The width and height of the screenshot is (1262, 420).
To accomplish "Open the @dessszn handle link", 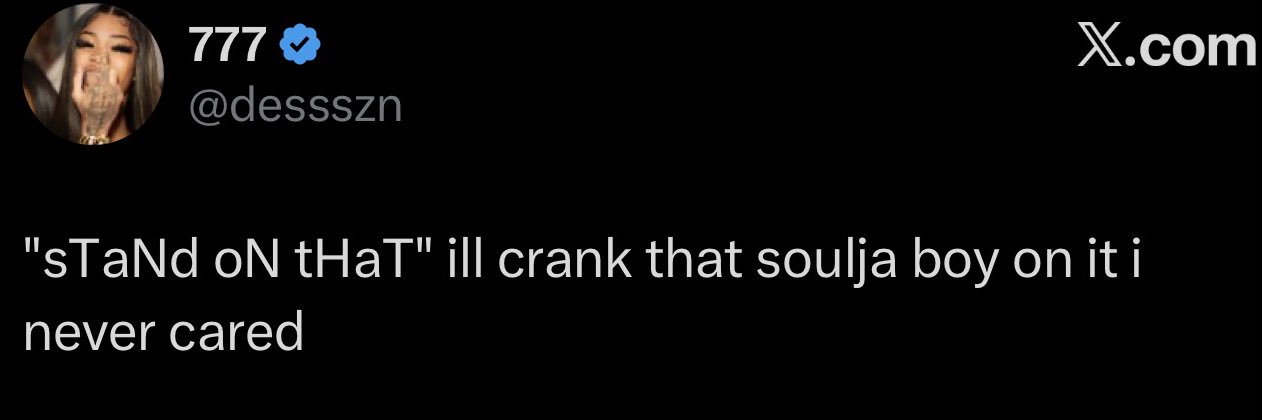I will (295, 104).
